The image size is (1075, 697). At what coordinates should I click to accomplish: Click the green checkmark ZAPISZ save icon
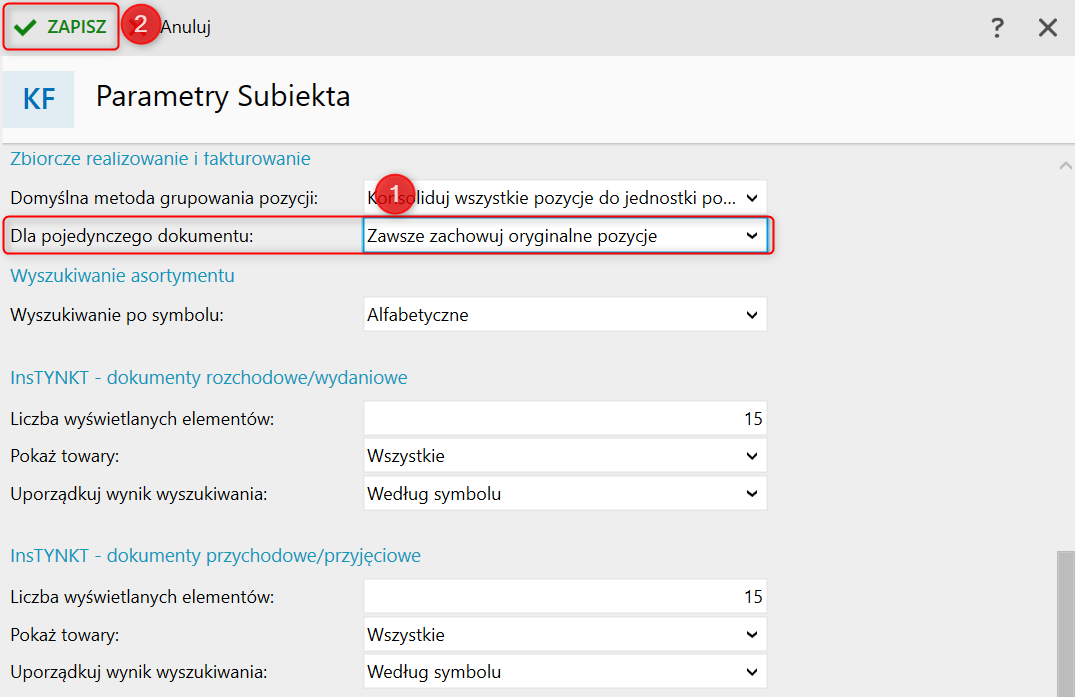click(x=26, y=27)
